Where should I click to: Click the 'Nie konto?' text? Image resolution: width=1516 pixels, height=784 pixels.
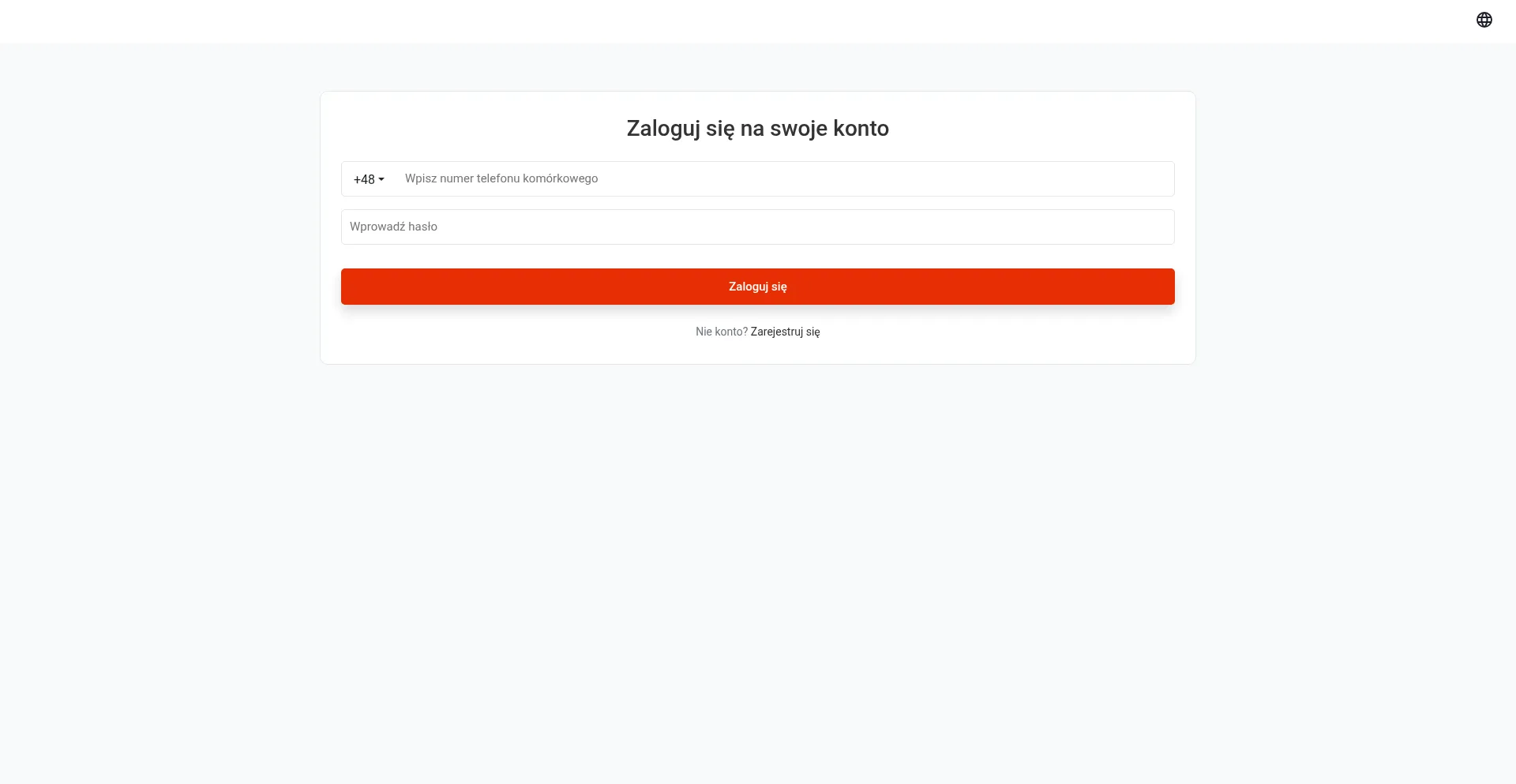click(721, 332)
